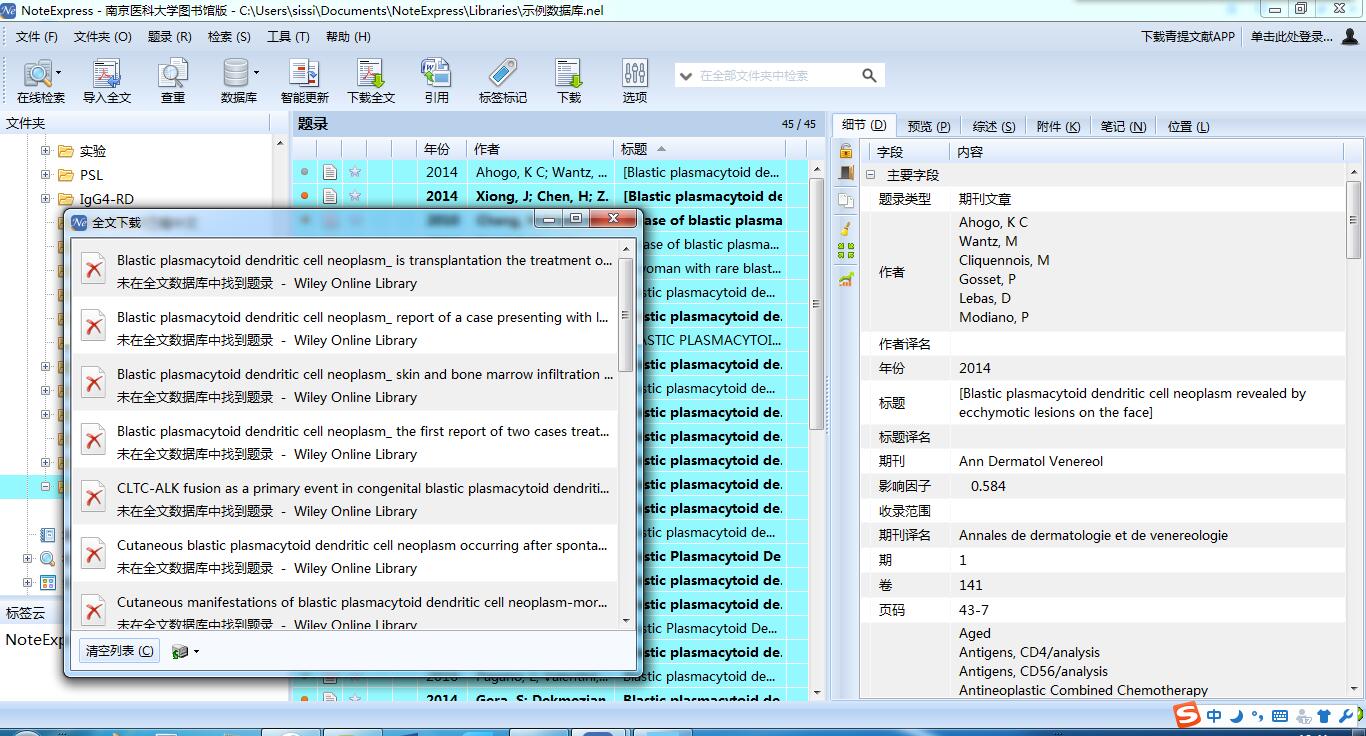Switch to the 附件 (K) tab
This screenshot has height=736, width=1366.
(1058, 126)
